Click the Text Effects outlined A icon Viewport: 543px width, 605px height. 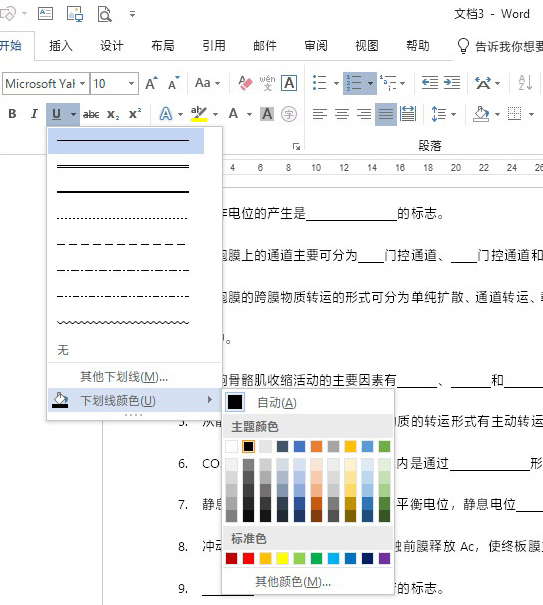[166, 114]
